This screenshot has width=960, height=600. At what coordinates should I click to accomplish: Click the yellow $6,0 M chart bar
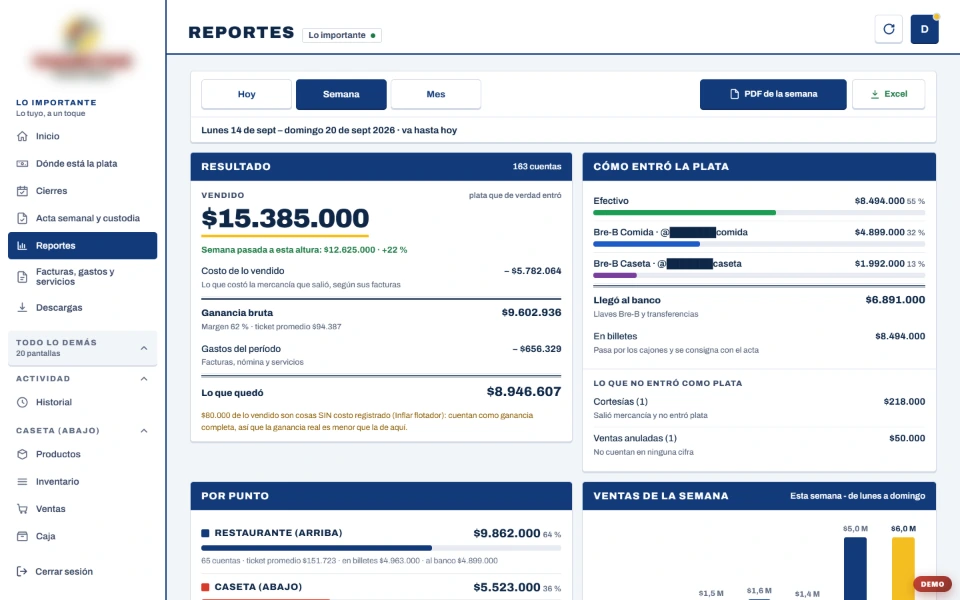tap(903, 568)
